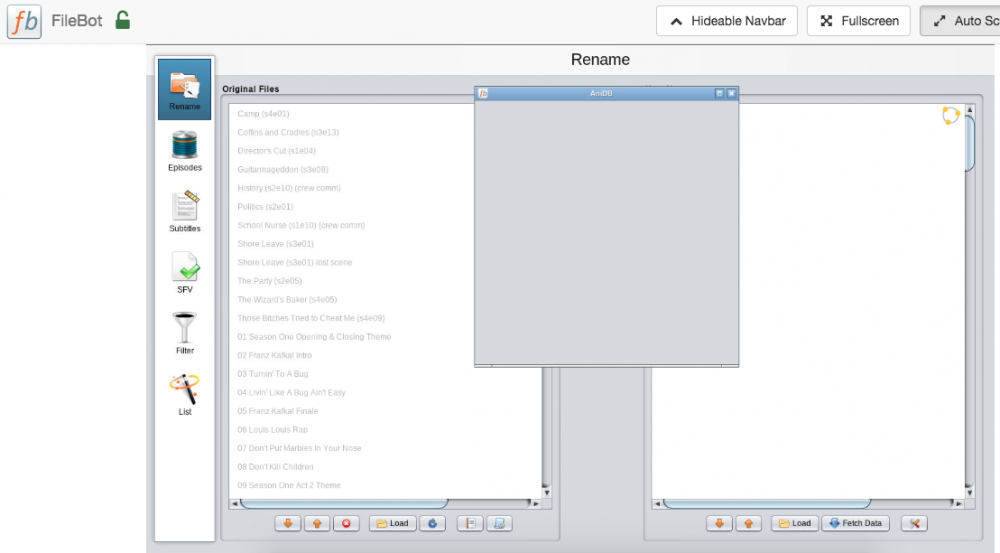Screen dimensions: 1000x553
Task: Select '09 Season One Act 2 Theme'
Action: click(x=289, y=485)
